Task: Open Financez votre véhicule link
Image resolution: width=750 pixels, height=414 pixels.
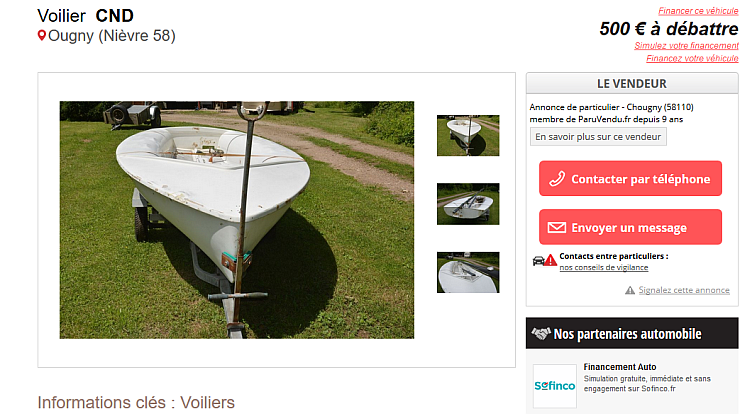Action: pos(692,58)
